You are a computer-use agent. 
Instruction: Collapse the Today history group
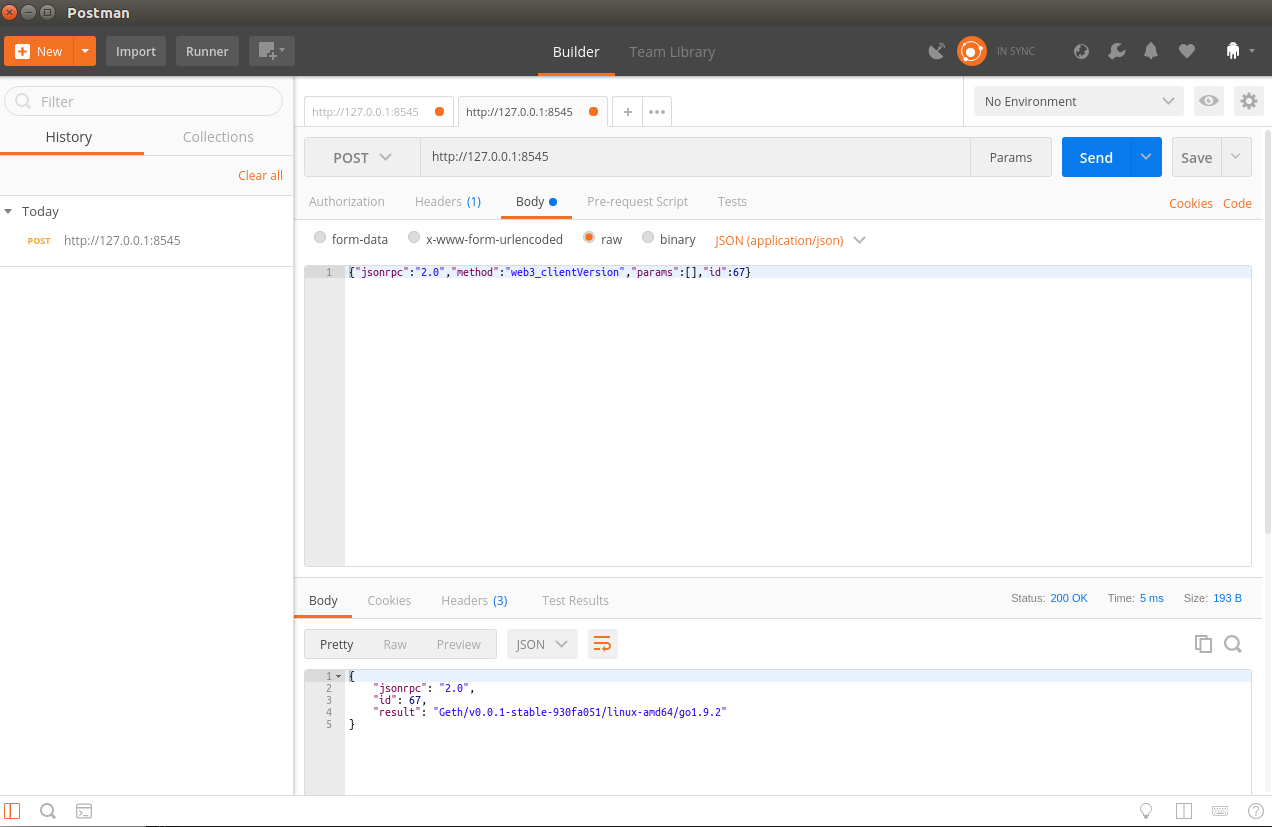pyautogui.click(x=9, y=211)
